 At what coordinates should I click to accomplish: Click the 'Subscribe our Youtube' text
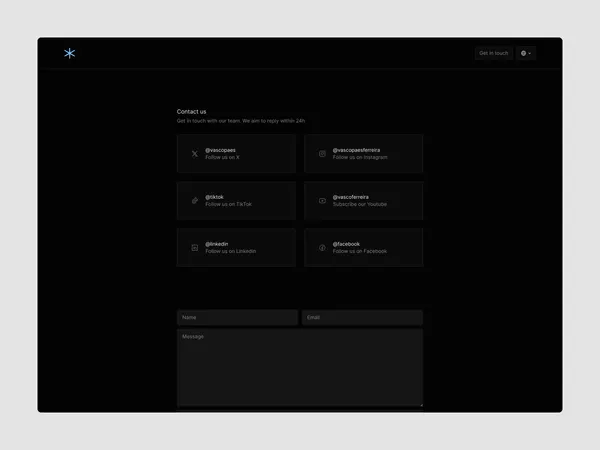360,204
